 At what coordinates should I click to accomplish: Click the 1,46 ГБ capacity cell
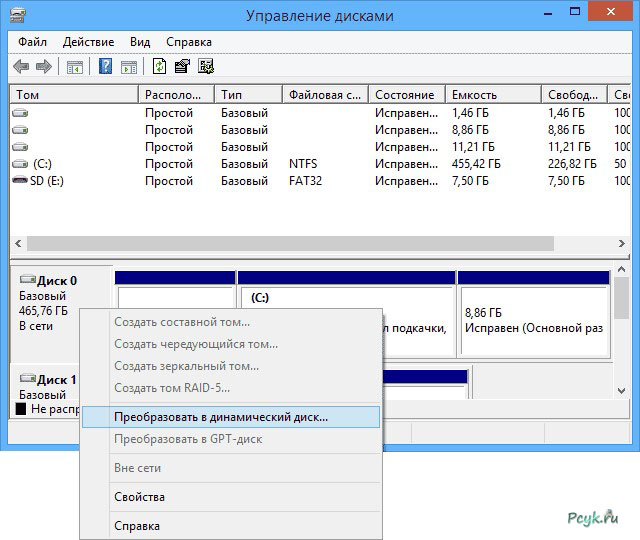point(470,113)
